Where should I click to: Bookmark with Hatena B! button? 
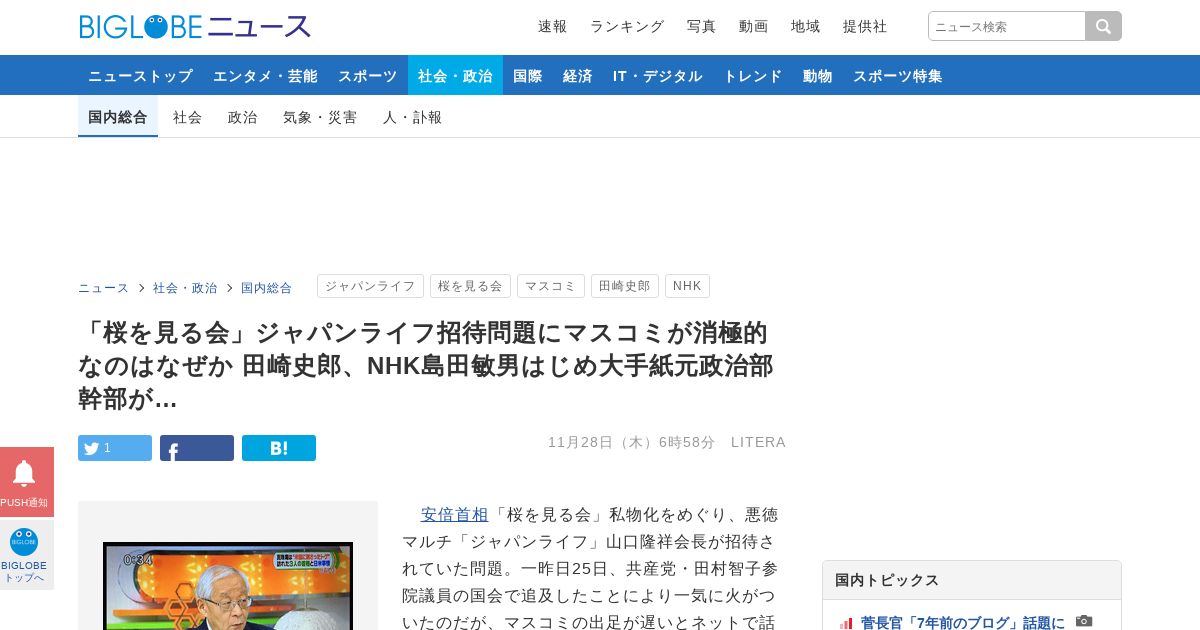point(279,448)
